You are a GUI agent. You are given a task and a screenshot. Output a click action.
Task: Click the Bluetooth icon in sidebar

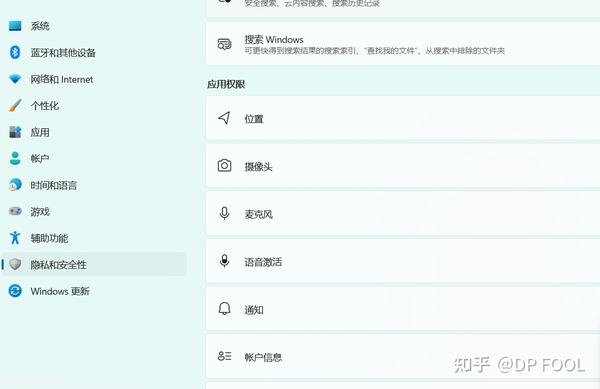tap(15, 52)
